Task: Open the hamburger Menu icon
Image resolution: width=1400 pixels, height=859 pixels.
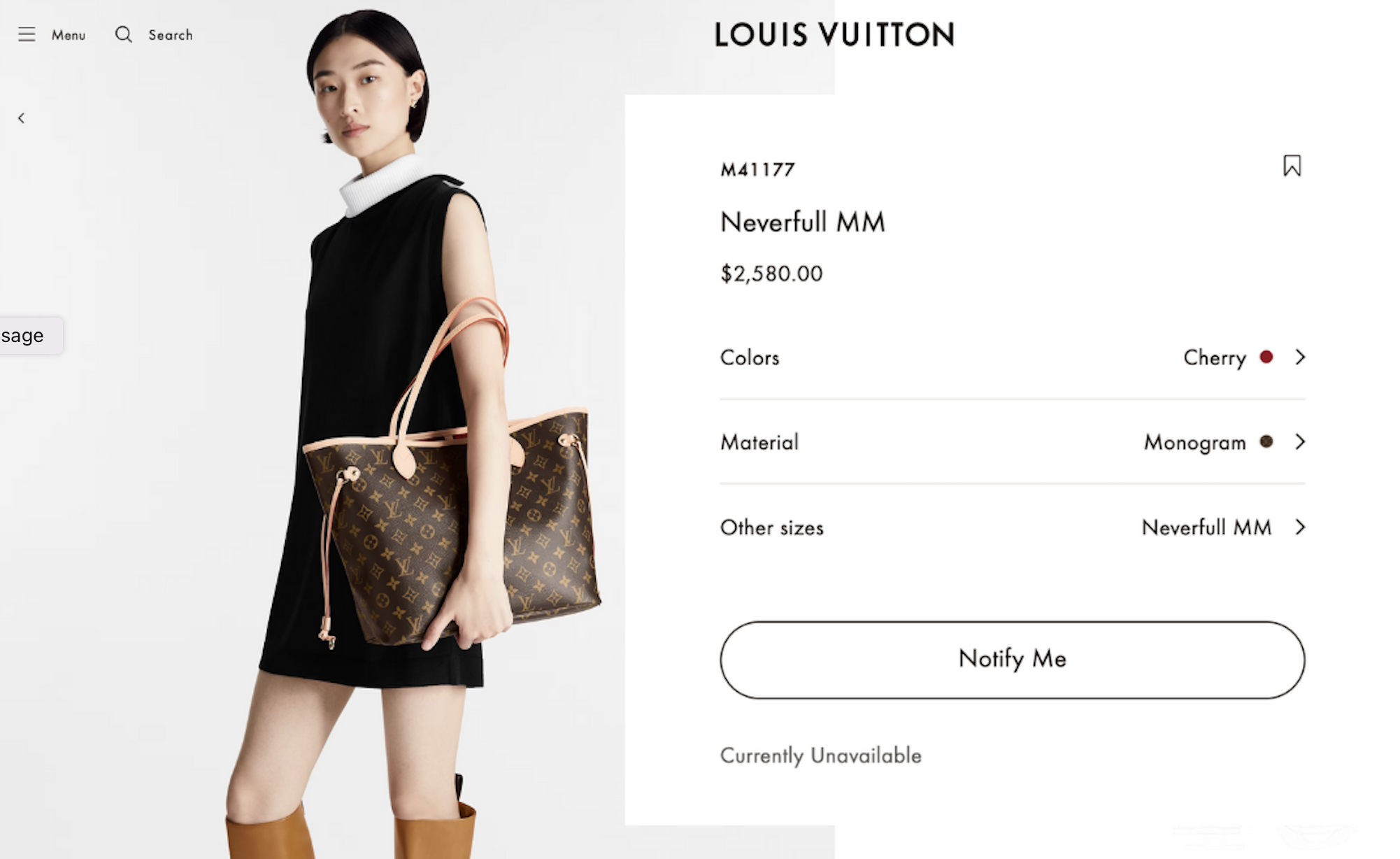Action: click(27, 34)
